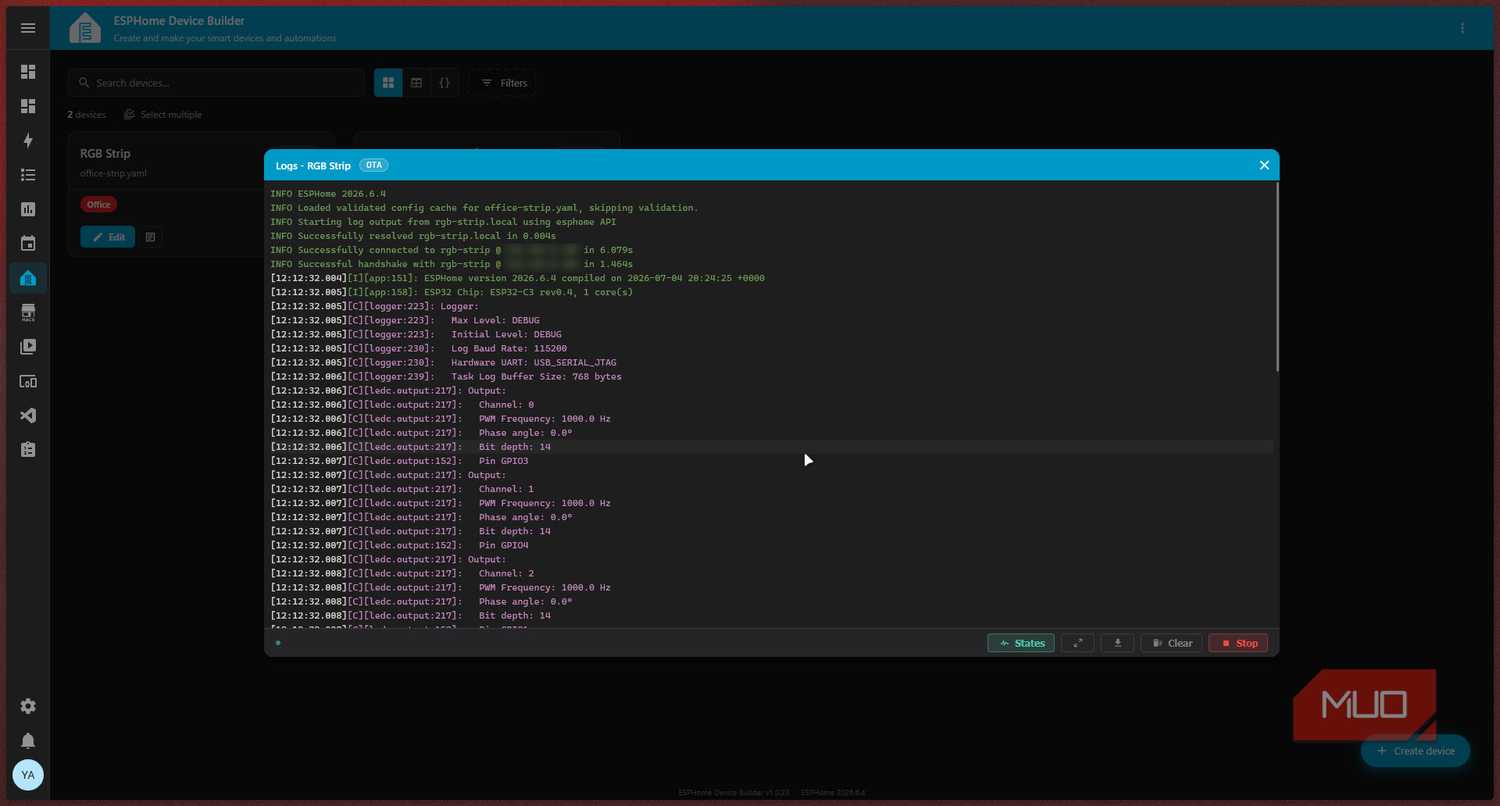Open the History bar-chart sidebar icon
Screen dimensions: 1500x806
(28, 209)
